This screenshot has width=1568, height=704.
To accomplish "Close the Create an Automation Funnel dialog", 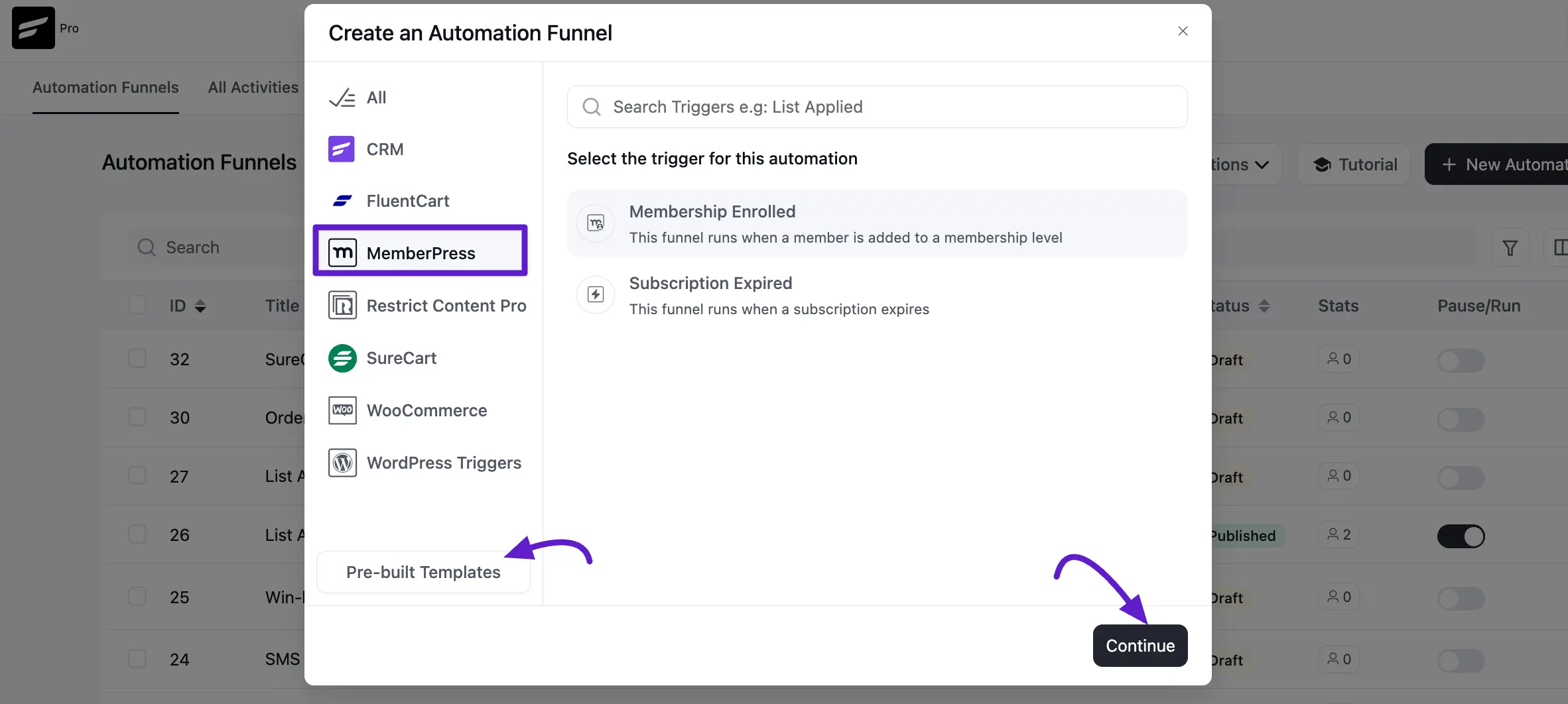I will 1183,31.
